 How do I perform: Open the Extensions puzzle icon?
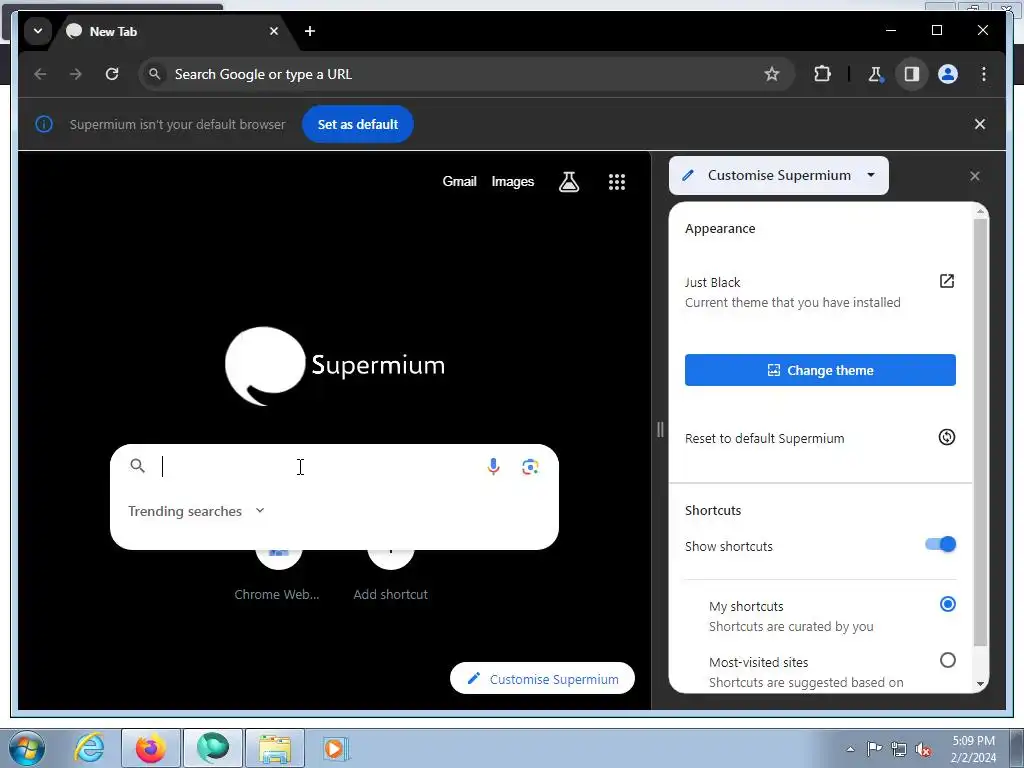[x=822, y=74]
